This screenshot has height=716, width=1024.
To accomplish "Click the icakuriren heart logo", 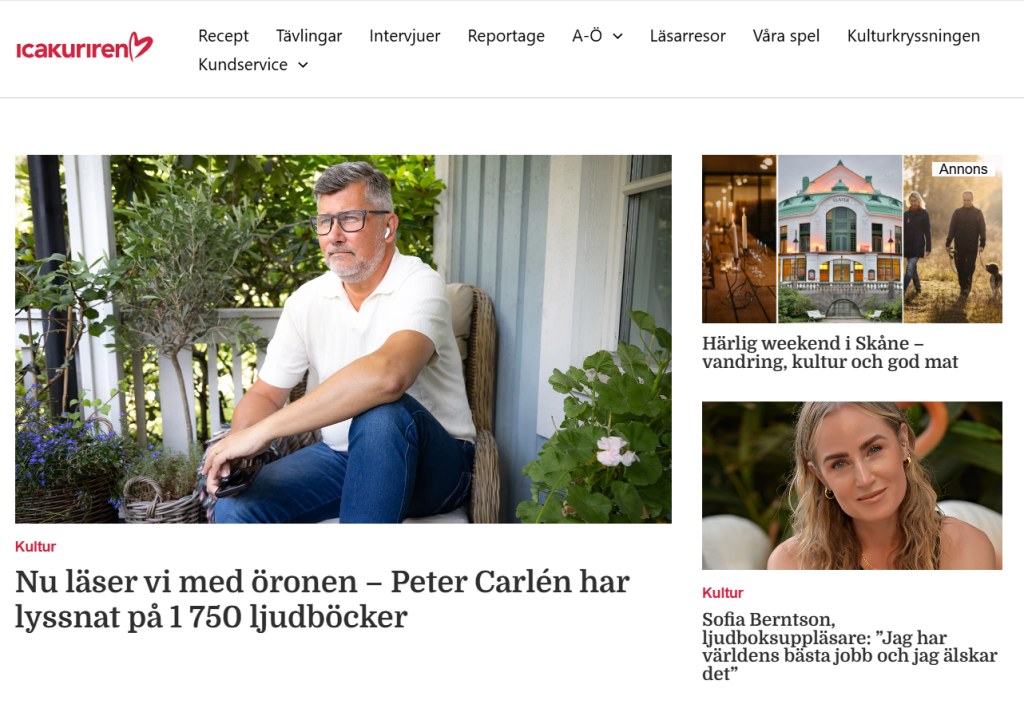I will click(x=84, y=47).
